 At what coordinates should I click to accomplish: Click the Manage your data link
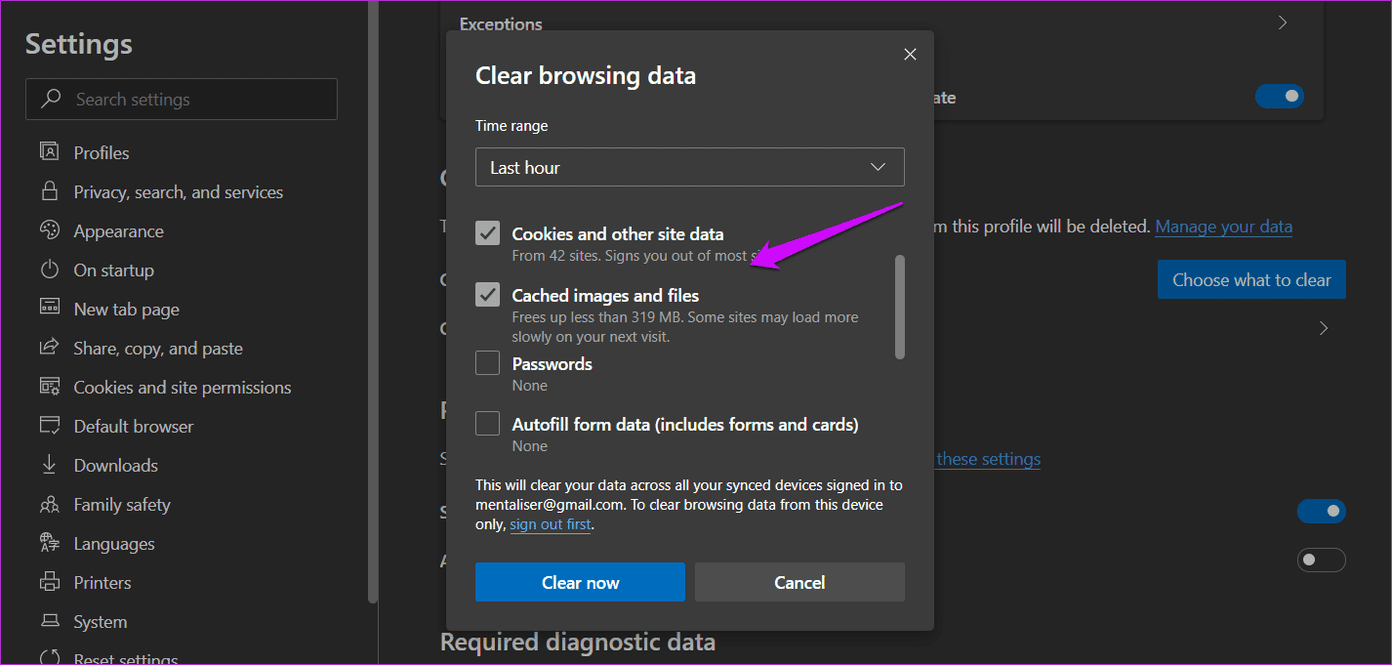click(1223, 226)
